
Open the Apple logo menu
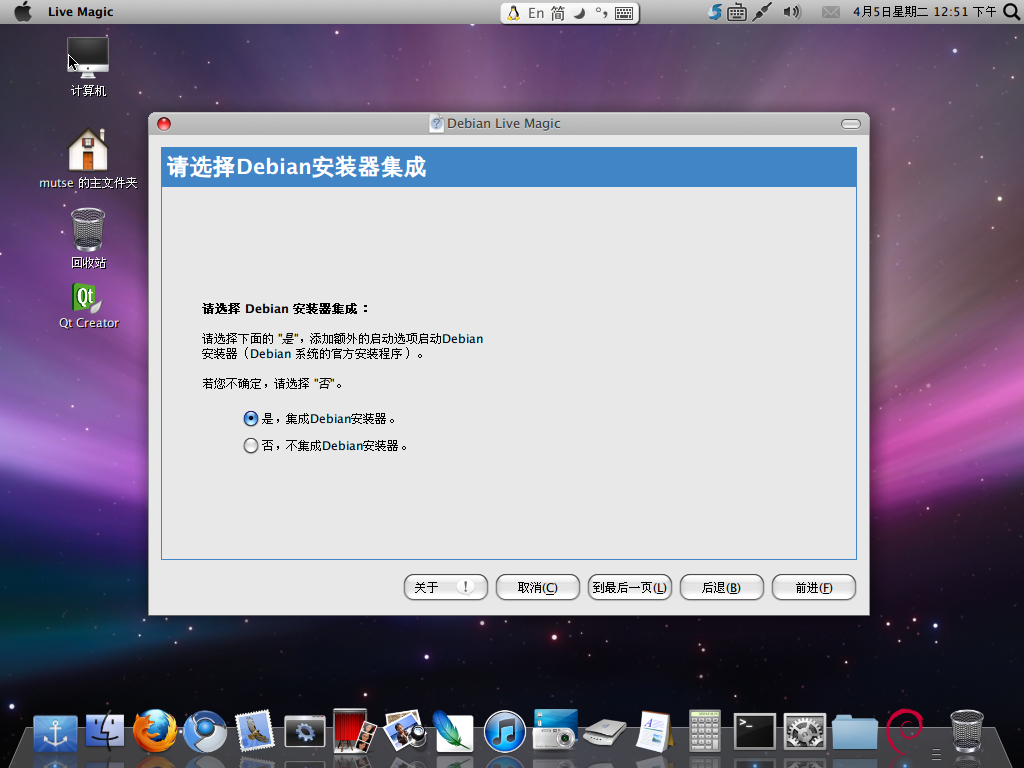23,12
